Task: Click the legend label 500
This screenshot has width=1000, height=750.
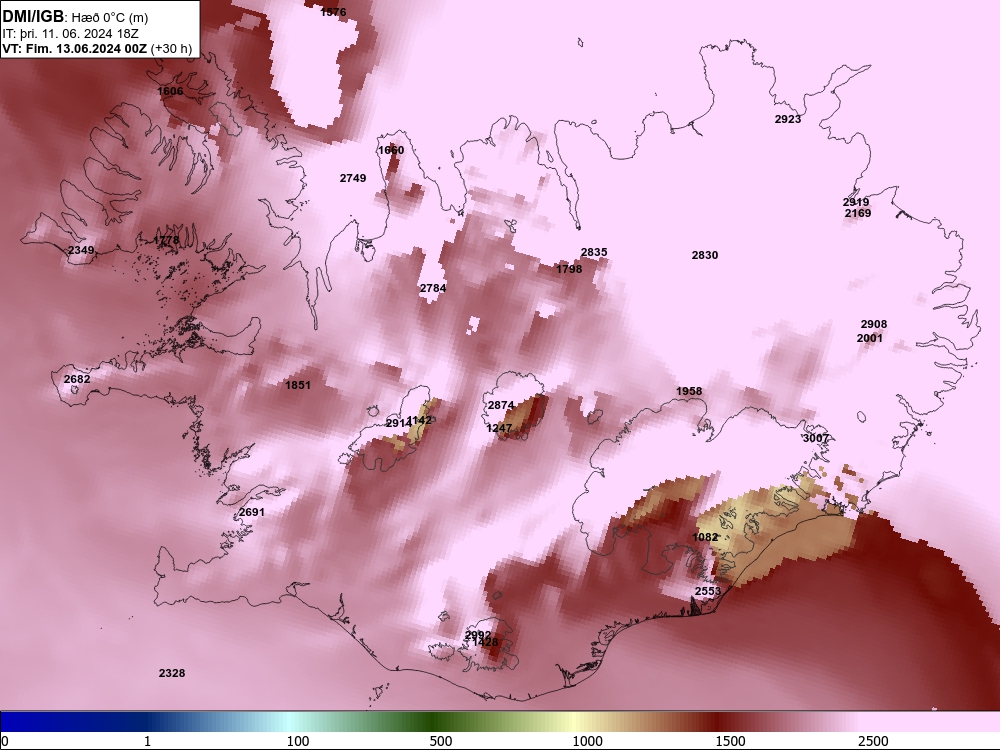Action: (441, 741)
